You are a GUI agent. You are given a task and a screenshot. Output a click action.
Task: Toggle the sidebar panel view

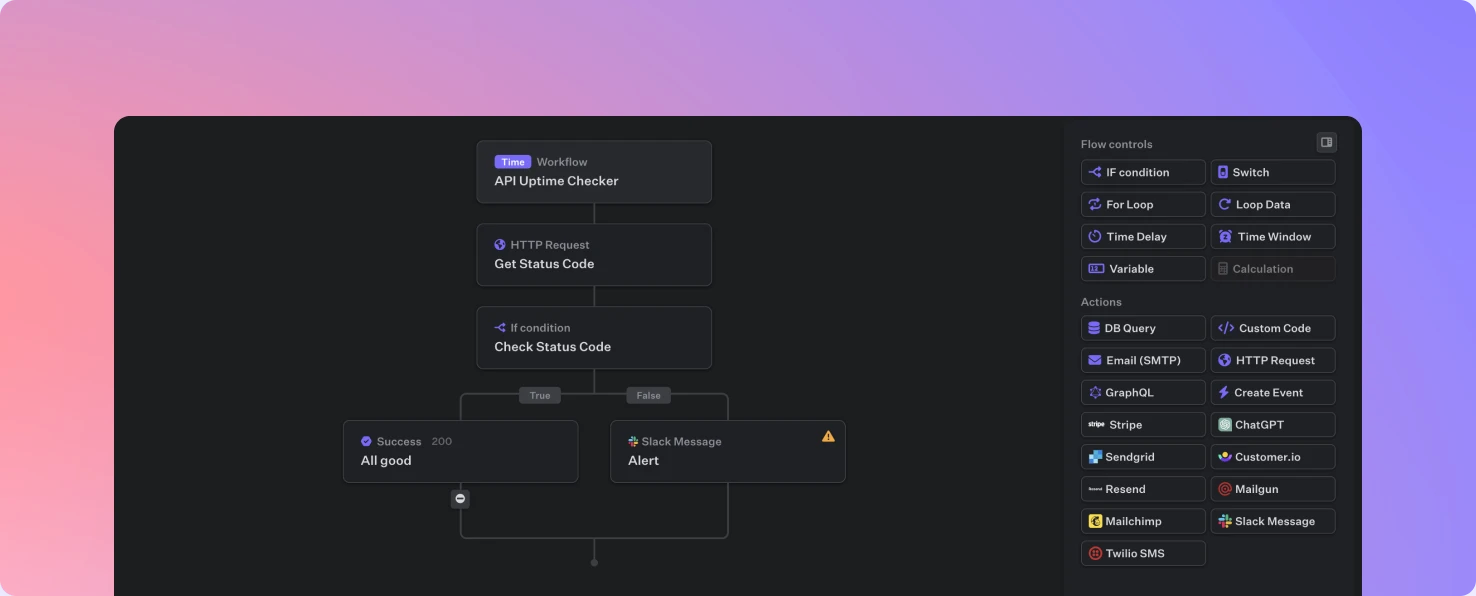1326,142
